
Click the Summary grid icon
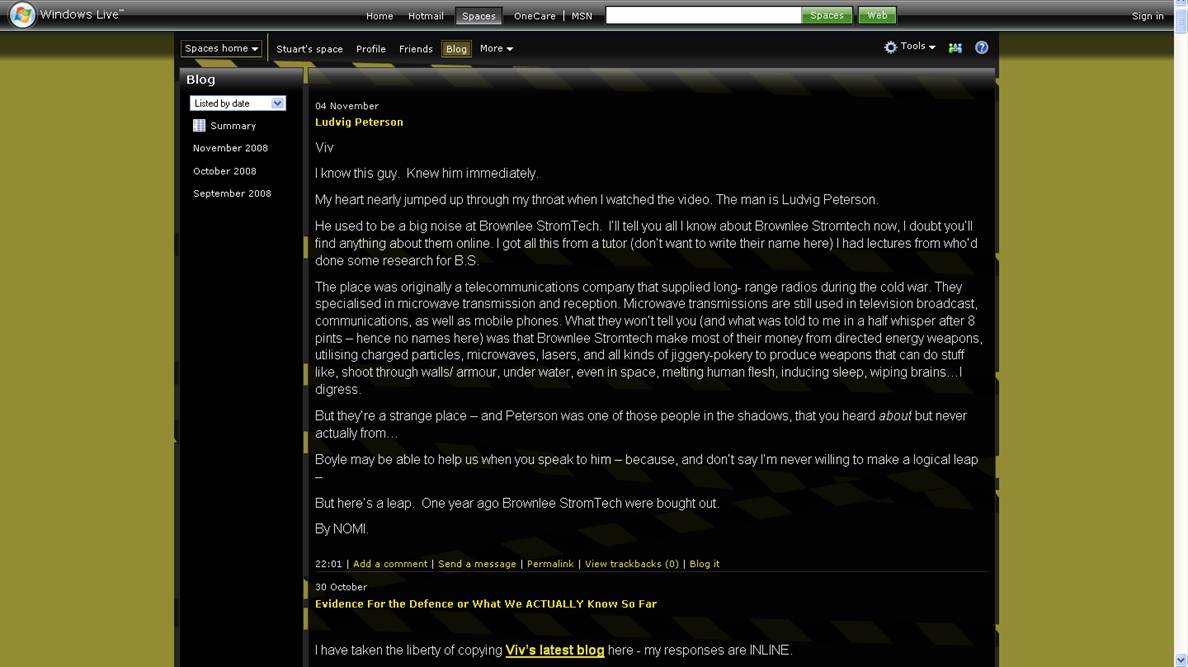click(x=199, y=126)
